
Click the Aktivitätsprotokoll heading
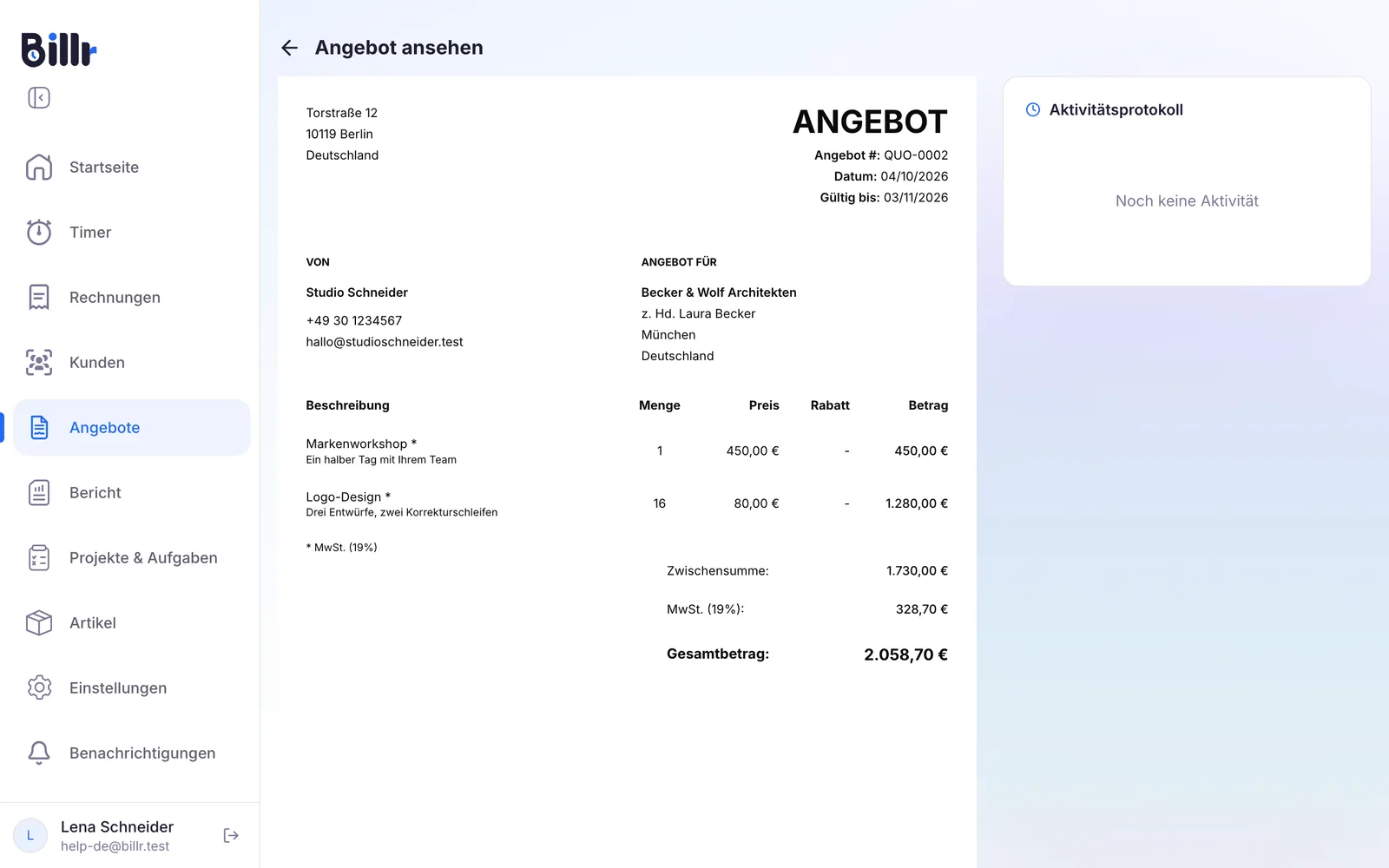click(x=1116, y=110)
